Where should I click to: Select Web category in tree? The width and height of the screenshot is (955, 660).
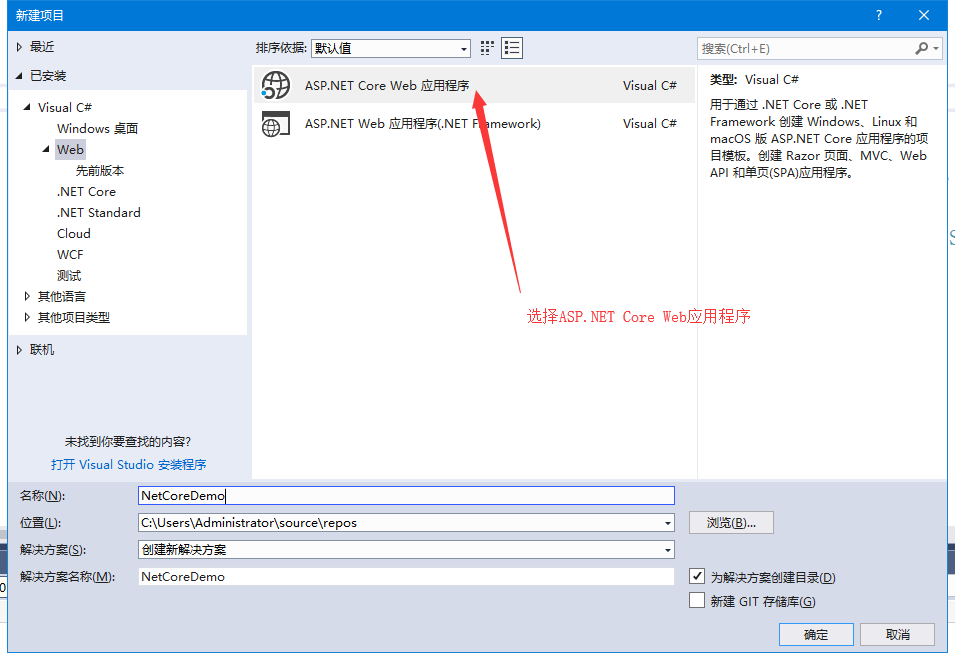click(70, 150)
